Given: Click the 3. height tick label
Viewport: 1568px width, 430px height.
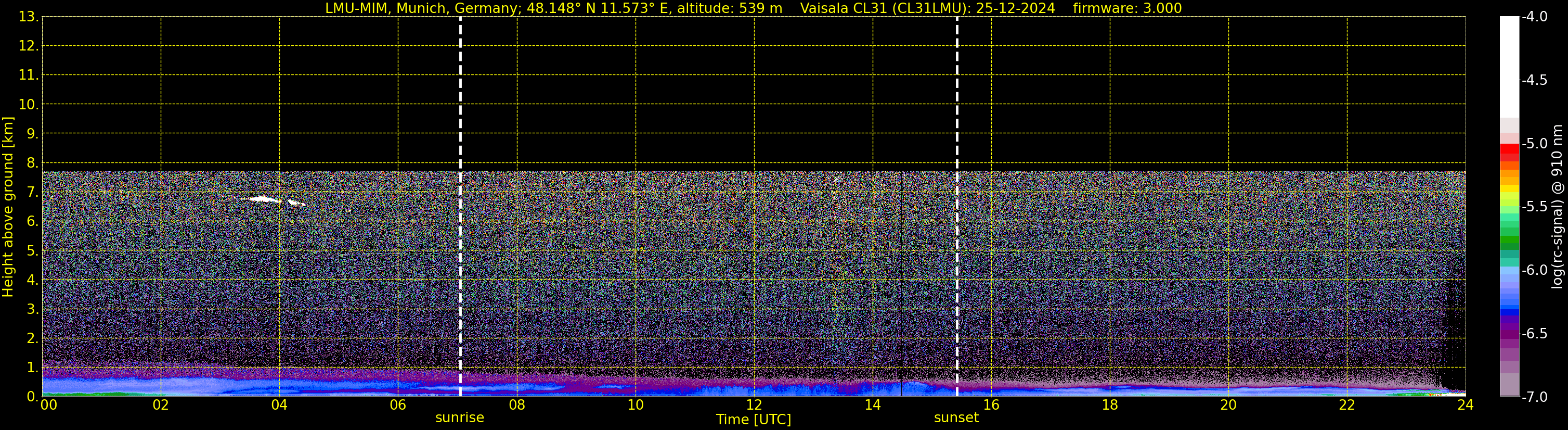Looking at the screenshot, I should (32, 309).
